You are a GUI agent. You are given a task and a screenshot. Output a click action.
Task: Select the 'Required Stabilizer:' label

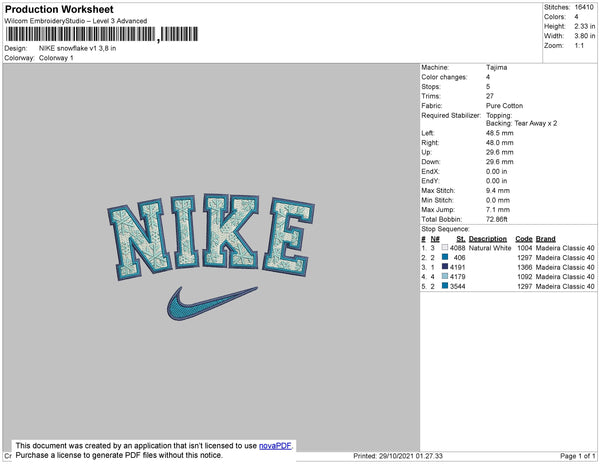click(x=451, y=116)
